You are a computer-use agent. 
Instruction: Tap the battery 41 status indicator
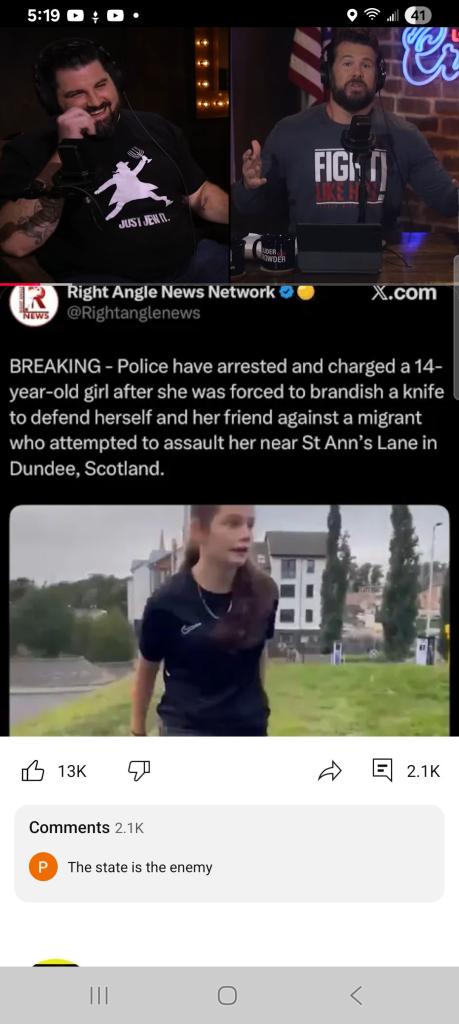tap(419, 15)
